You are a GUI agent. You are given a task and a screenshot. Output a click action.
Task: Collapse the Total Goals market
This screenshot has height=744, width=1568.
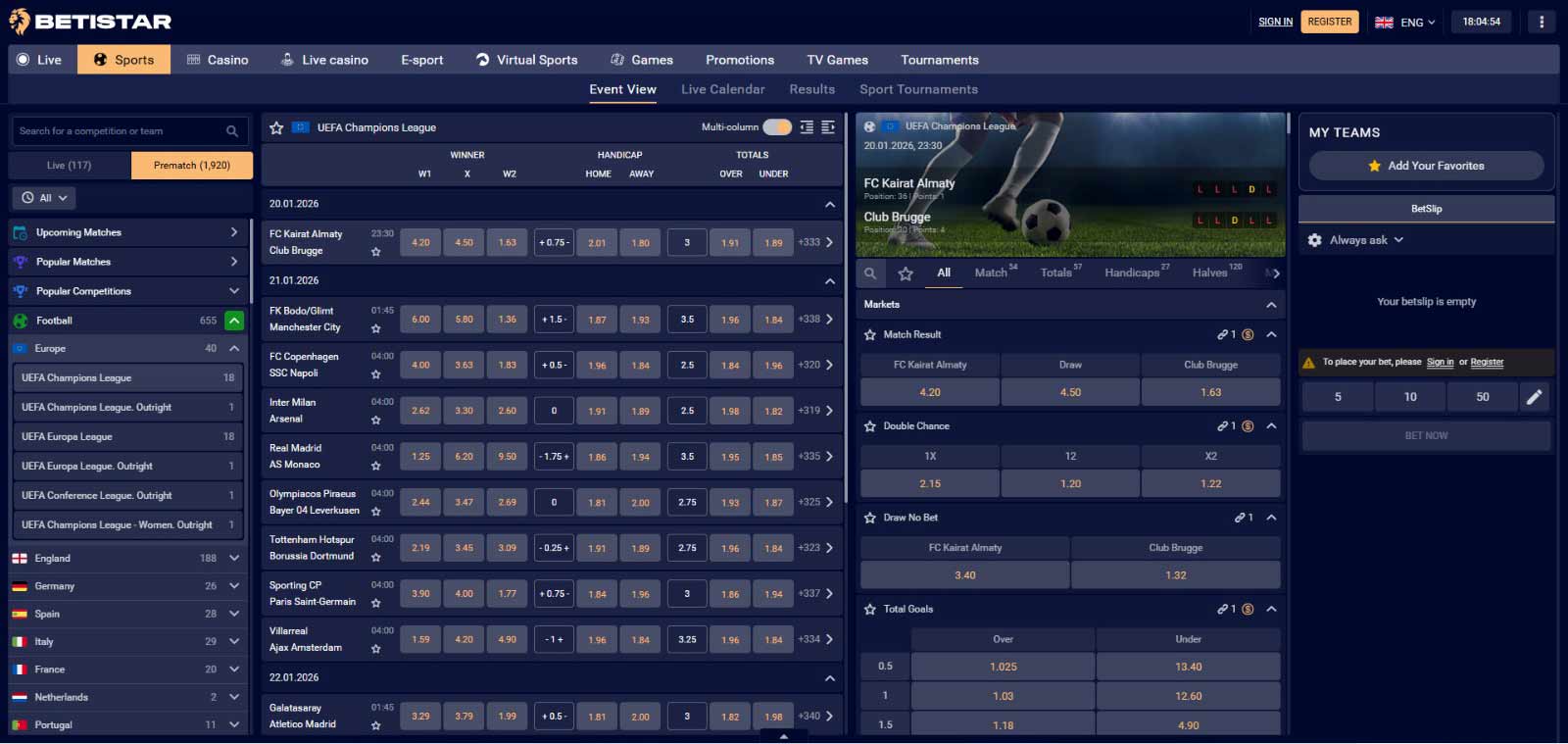tap(1271, 609)
